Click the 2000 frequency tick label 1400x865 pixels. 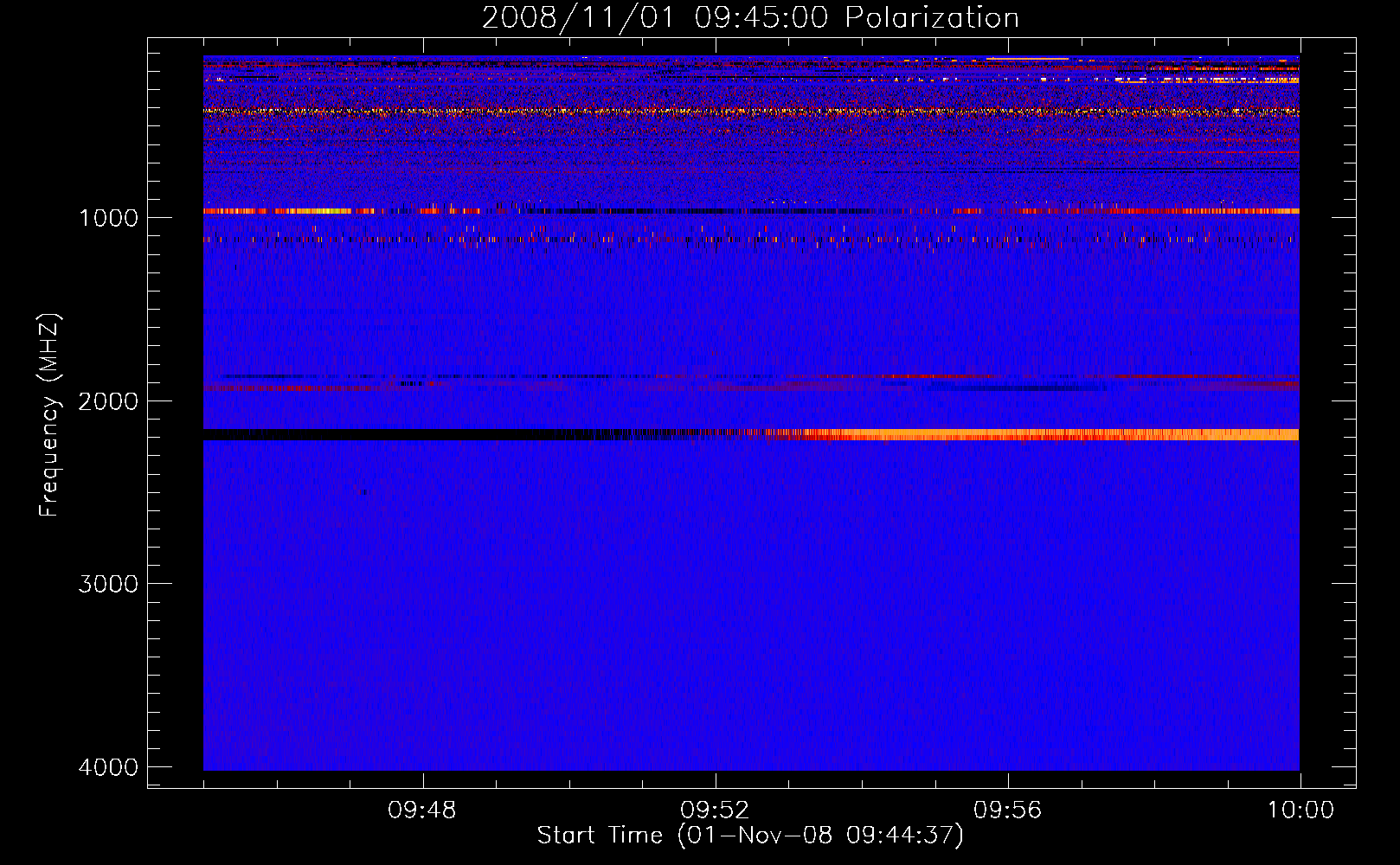coord(109,401)
